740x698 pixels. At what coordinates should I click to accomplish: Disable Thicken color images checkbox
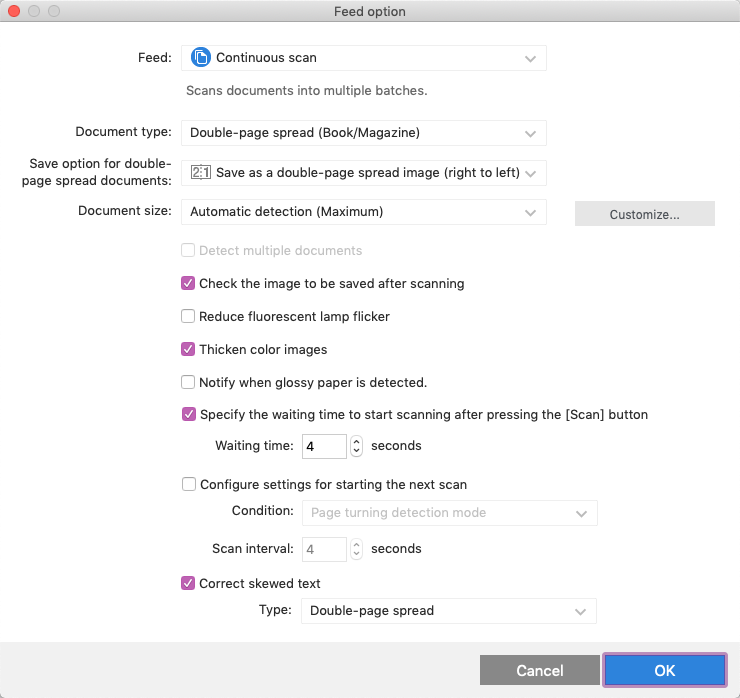click(188, 349)
